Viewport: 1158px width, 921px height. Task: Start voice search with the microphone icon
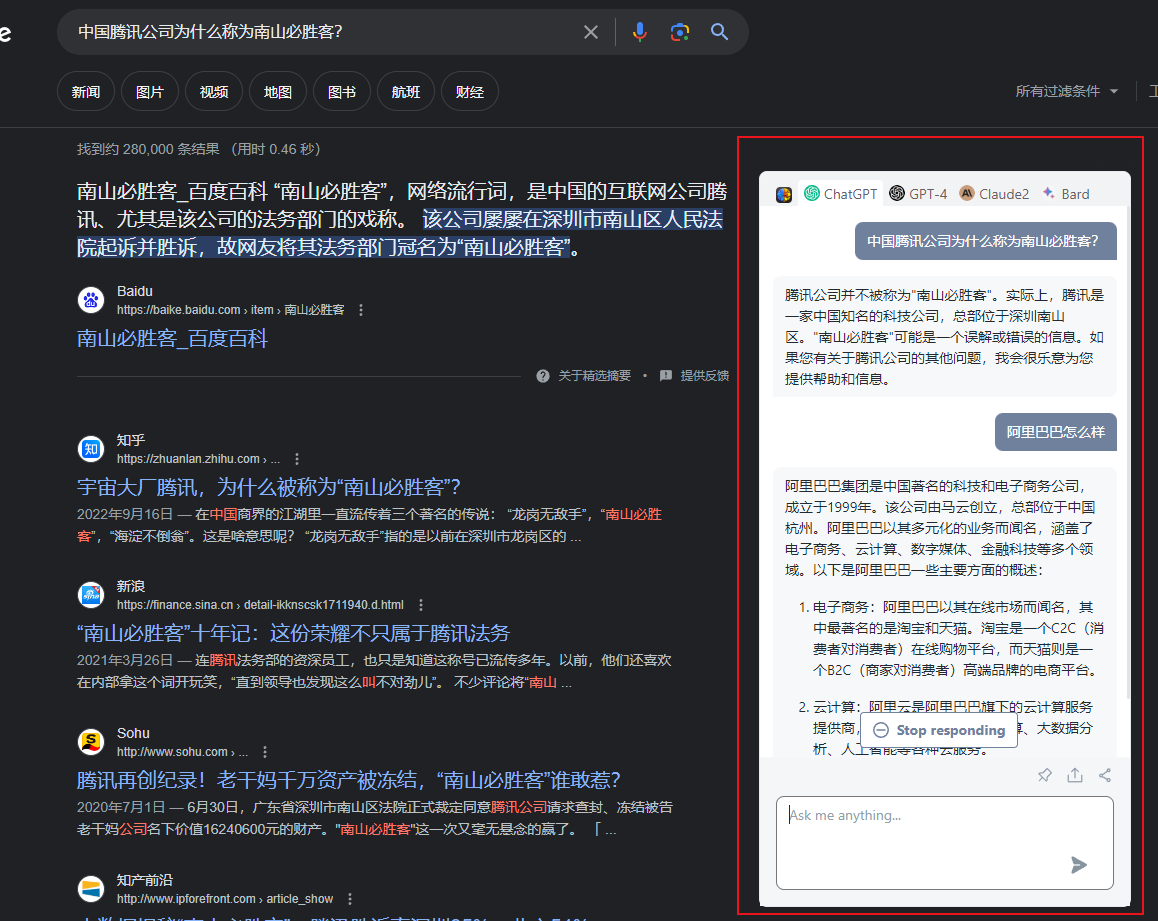click(x=640, y=32)
